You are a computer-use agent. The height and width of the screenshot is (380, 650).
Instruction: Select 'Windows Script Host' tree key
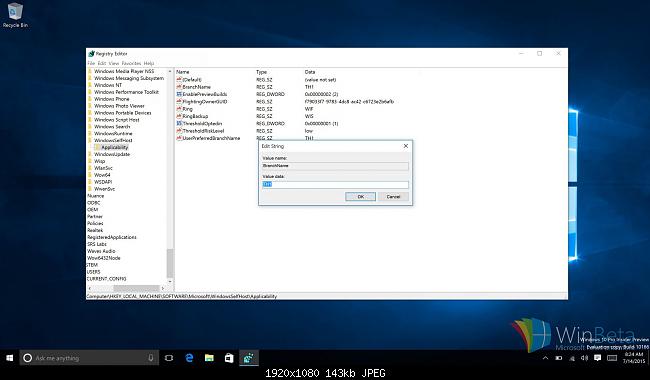[x=117, y=120]
